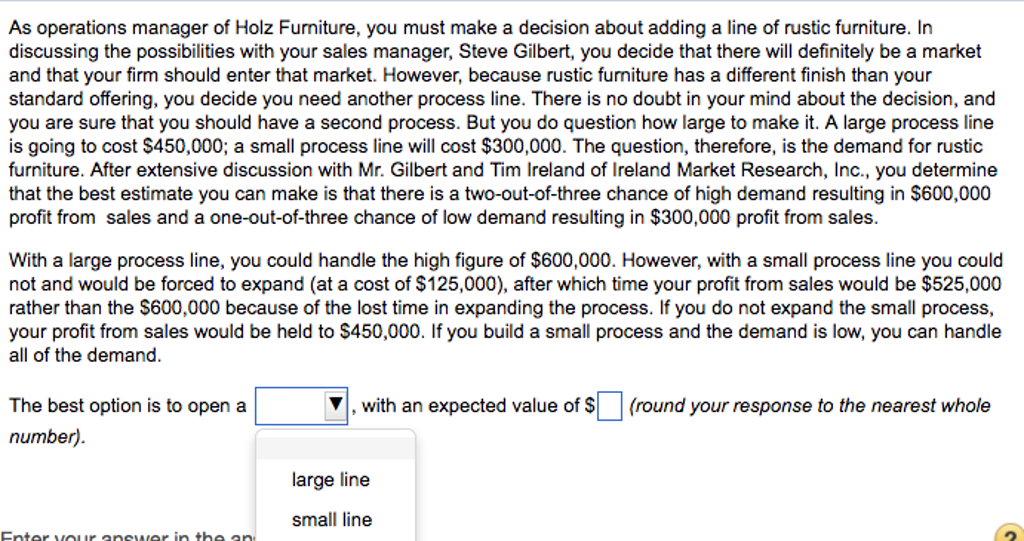Choose 'small line' from the dropdown list

click(x=331, y=520)
